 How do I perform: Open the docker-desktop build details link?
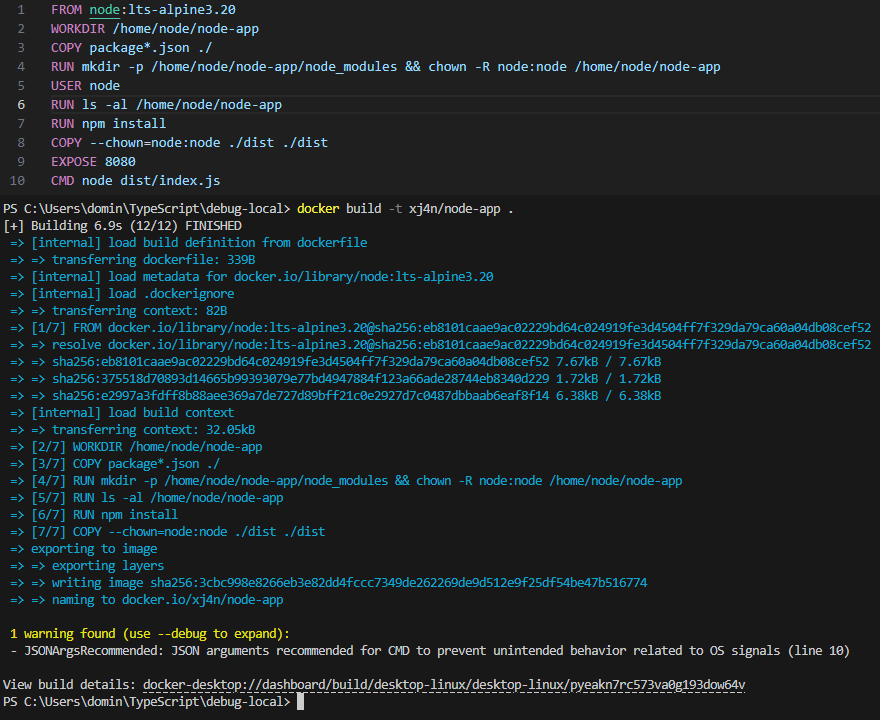[x=443, y=685]
